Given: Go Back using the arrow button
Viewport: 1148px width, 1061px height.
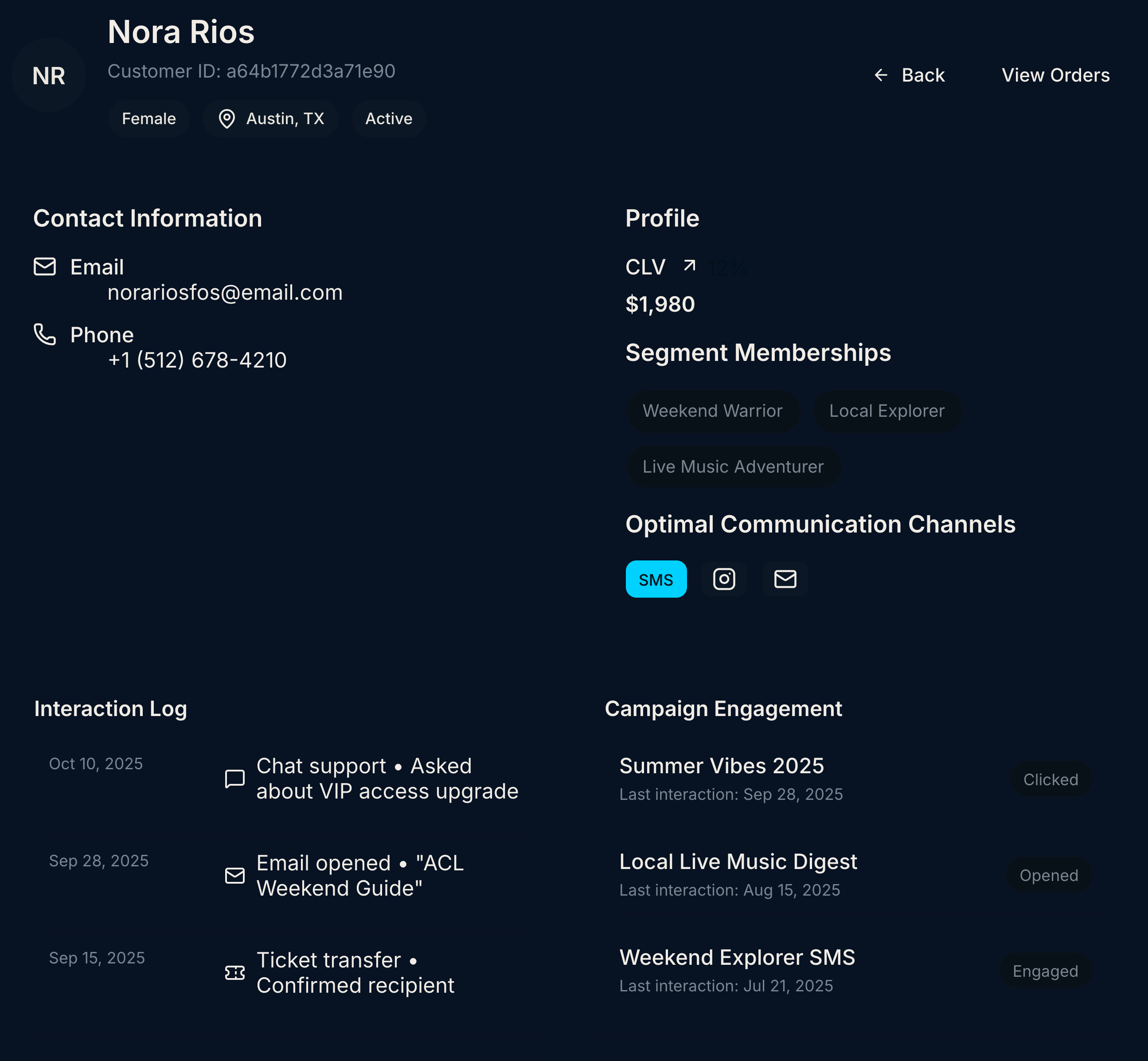Looking at the screenshot, I should pyautogui.click(x=909, y=75).
